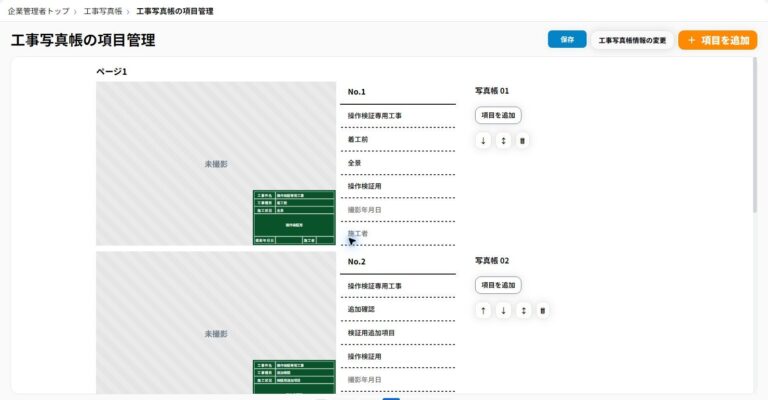The height and width of the screenshot is (400, 768).
Task: Move 写真帳 02 up with arrow icon
Action: tap(483, 310)
